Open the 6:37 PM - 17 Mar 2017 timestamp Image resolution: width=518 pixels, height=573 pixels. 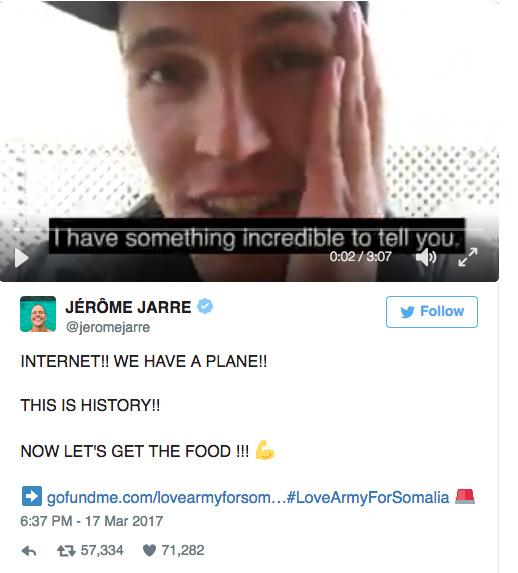(x=91, y=521)
